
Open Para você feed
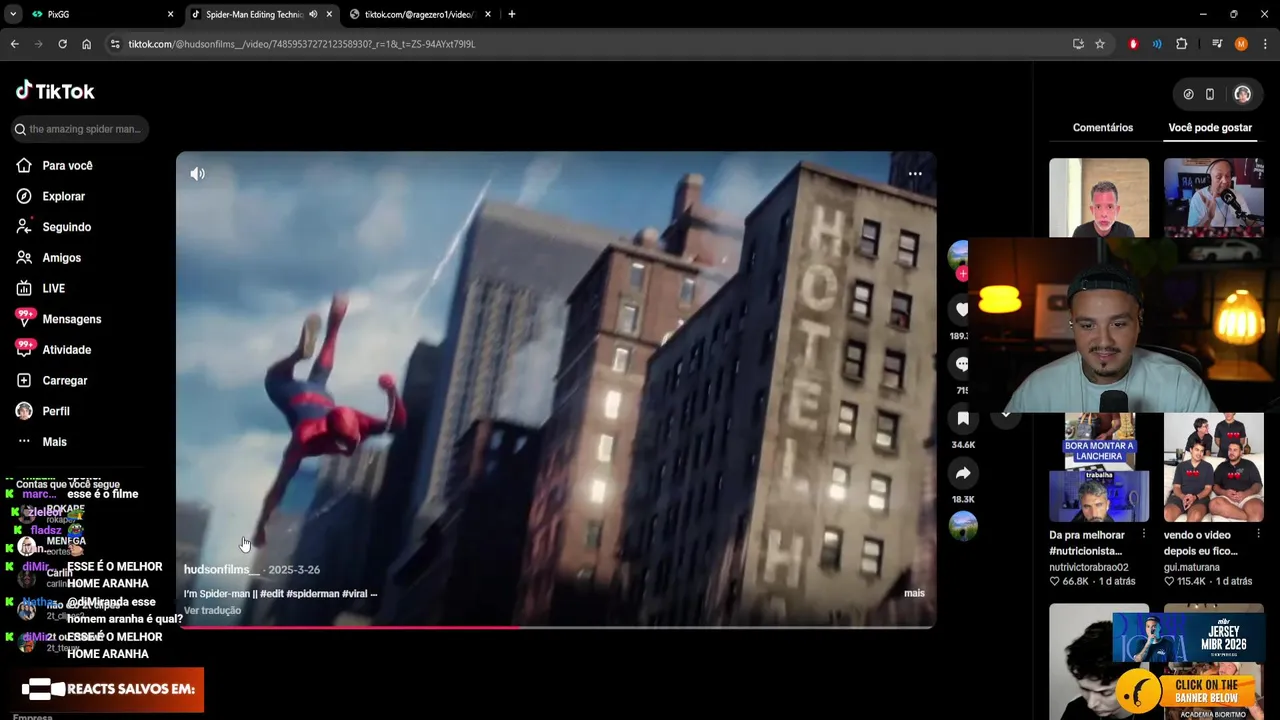click(x=67, y=166)
